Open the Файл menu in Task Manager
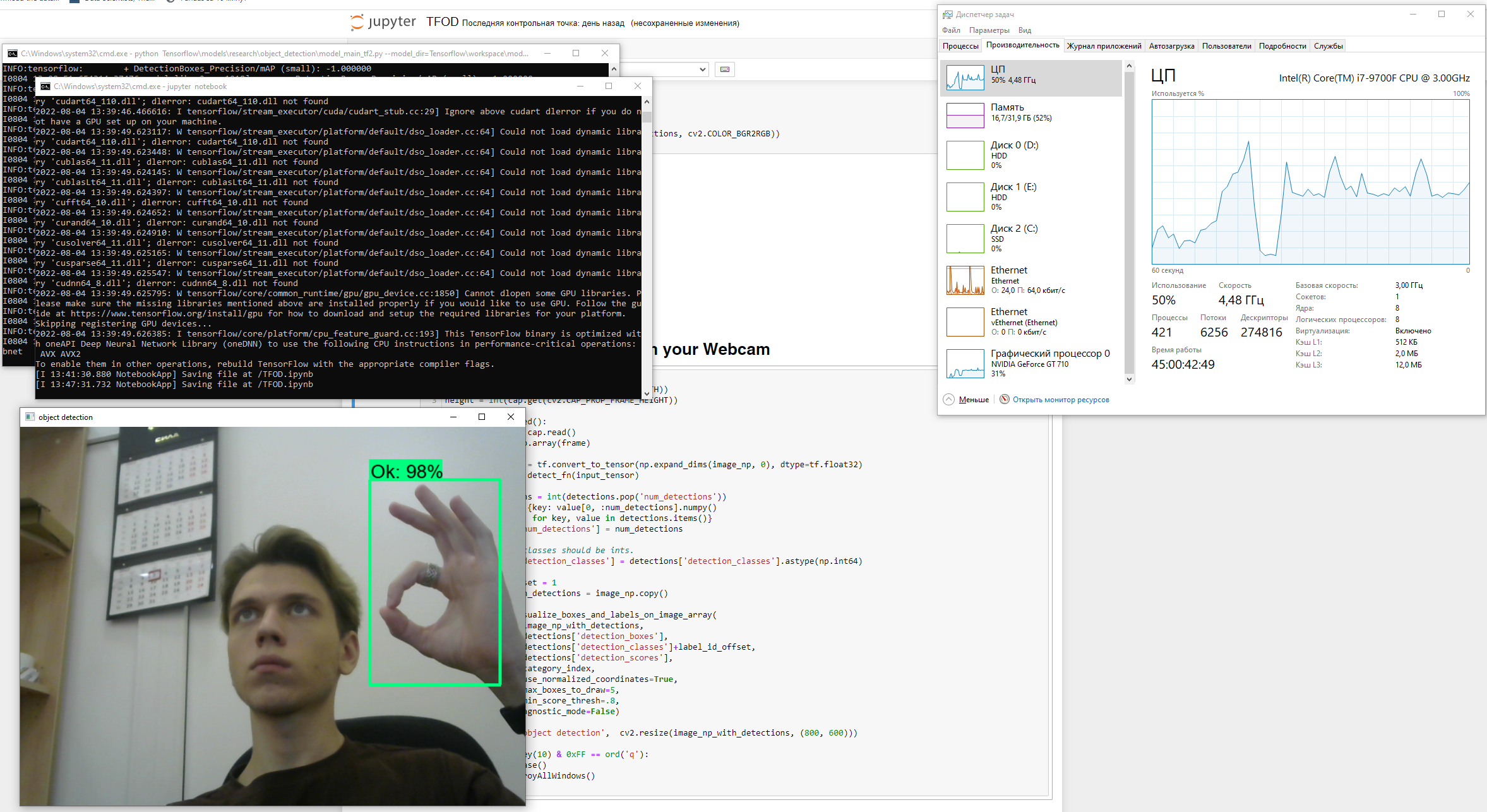 951,30
